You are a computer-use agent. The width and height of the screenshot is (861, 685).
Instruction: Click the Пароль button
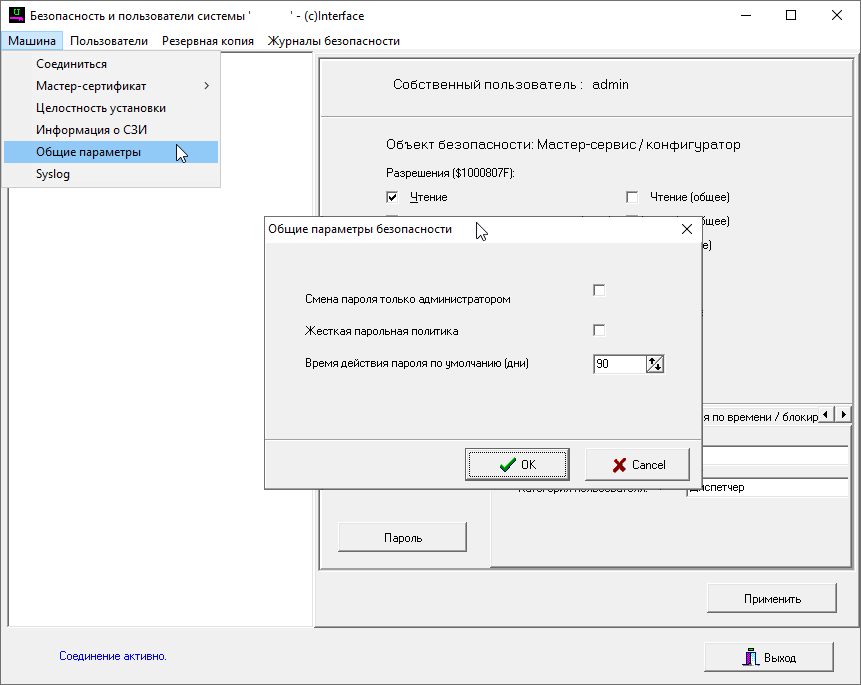(402, 537)
